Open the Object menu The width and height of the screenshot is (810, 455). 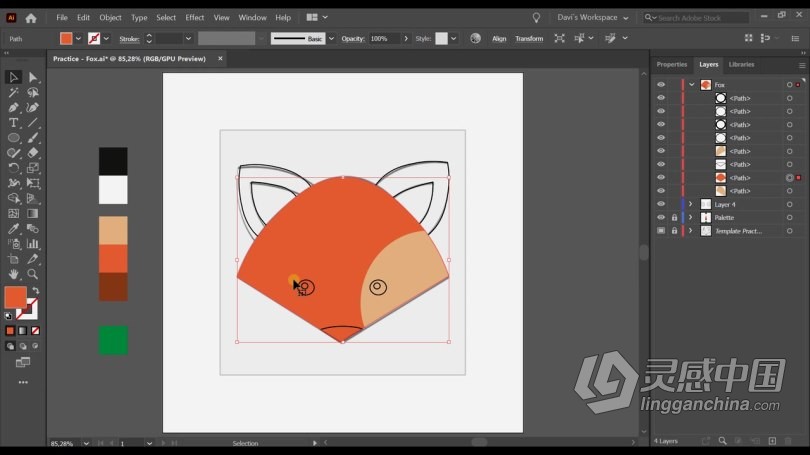point(110,18)
